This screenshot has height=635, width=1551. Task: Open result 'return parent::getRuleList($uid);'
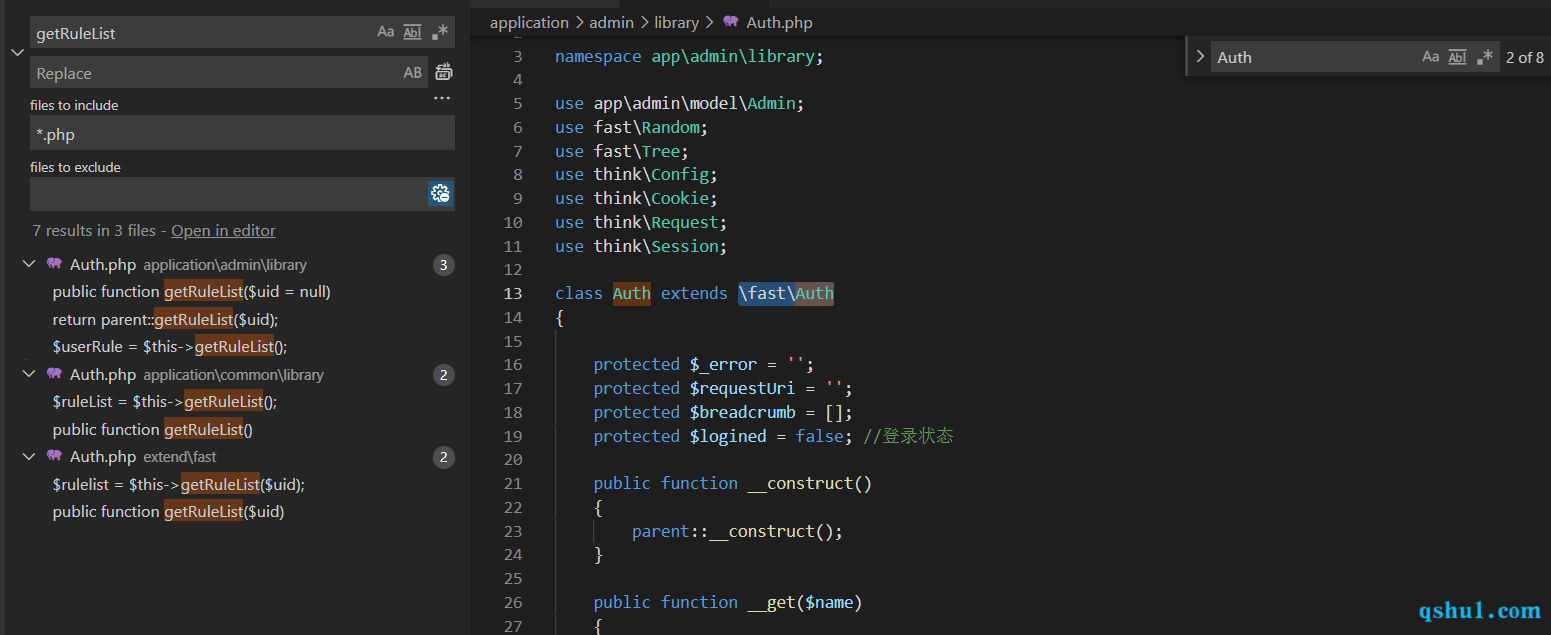click(165, 320)
